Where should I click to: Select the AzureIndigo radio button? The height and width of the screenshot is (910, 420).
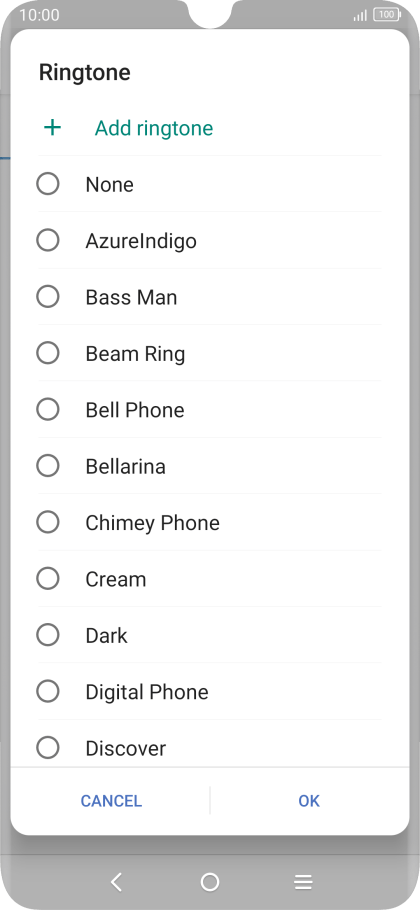(48, 240)
